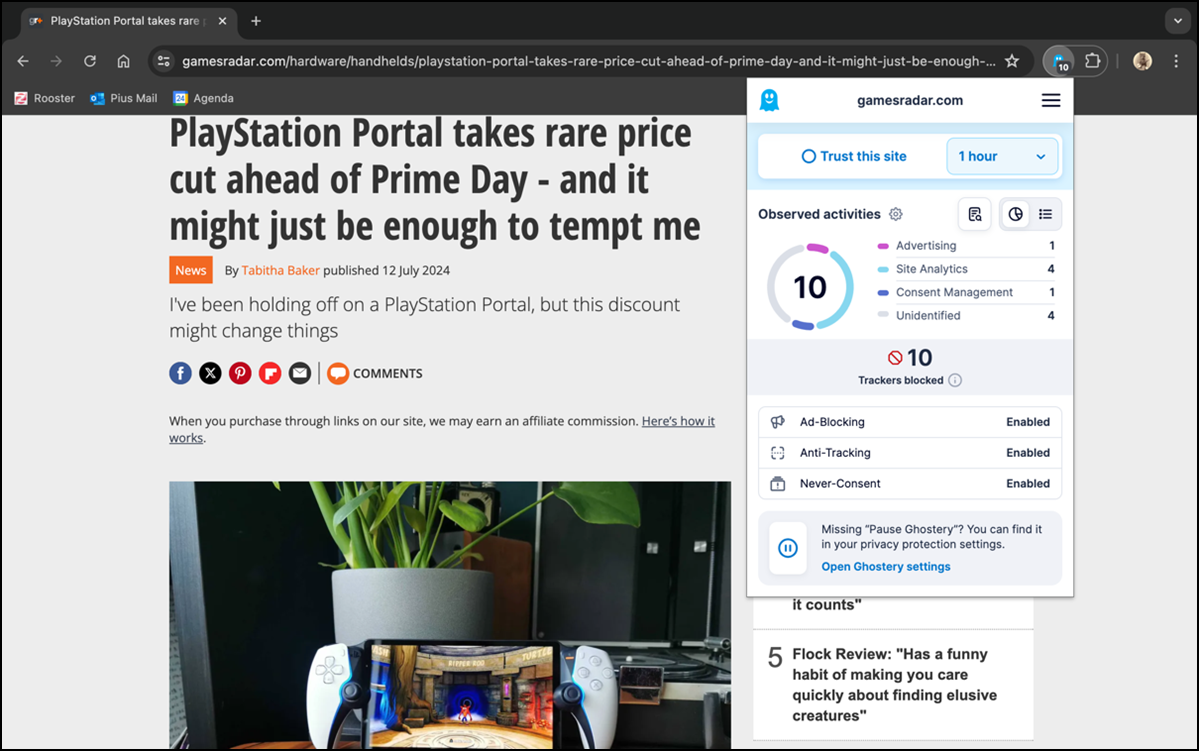Share article on Pinterest
The height and width of the screenshot is (751, 1199).
(x=240, y=373)
